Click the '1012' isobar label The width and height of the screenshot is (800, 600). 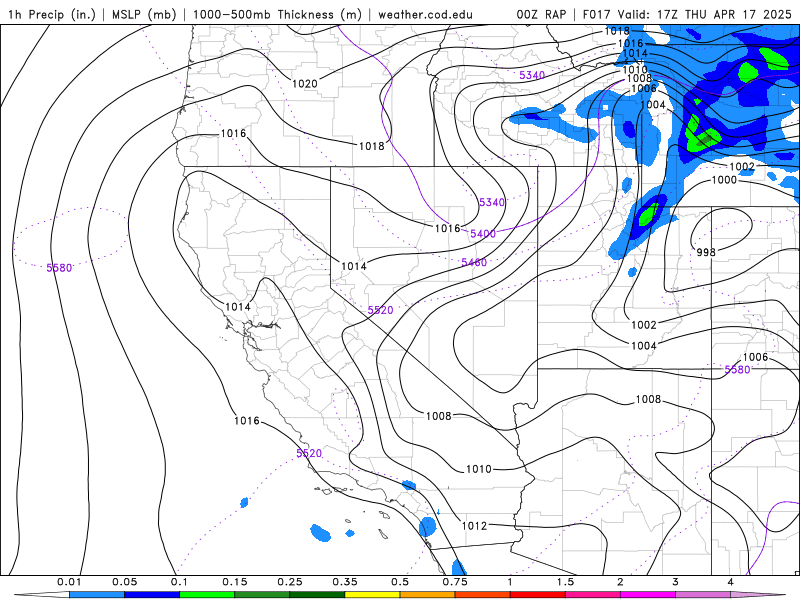coord(474,526)
